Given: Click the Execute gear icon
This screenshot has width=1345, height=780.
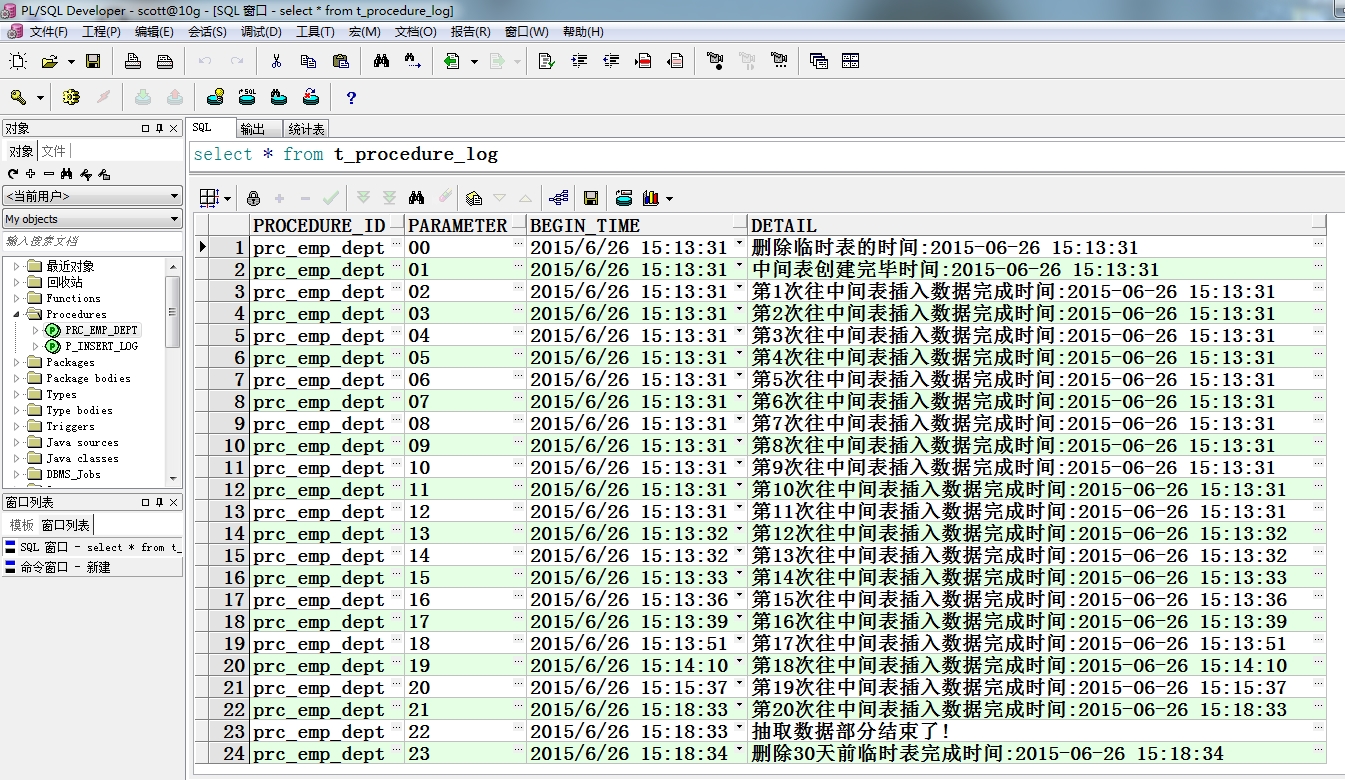Looking at the screenshot, I should (70, 98).
